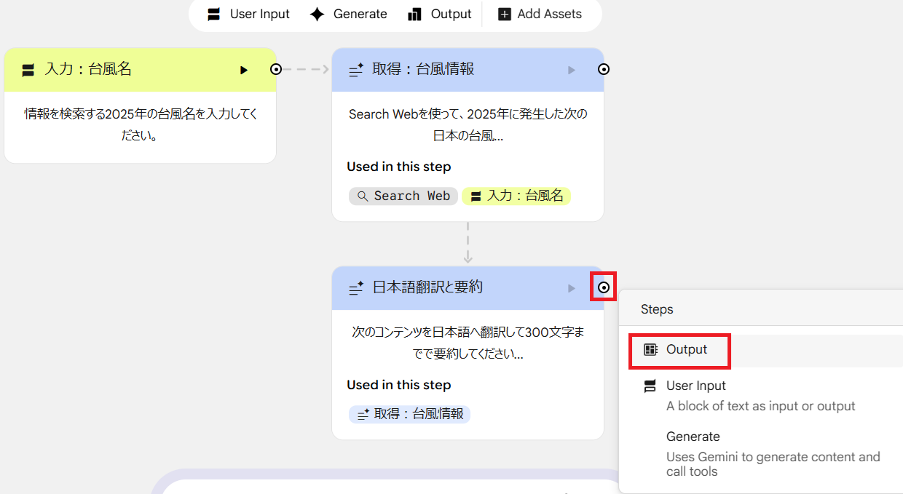Click output connector of 取得：台風情報 node
Image resolution: width=904 pixels, height=494 pixels.
pos(603,69)
